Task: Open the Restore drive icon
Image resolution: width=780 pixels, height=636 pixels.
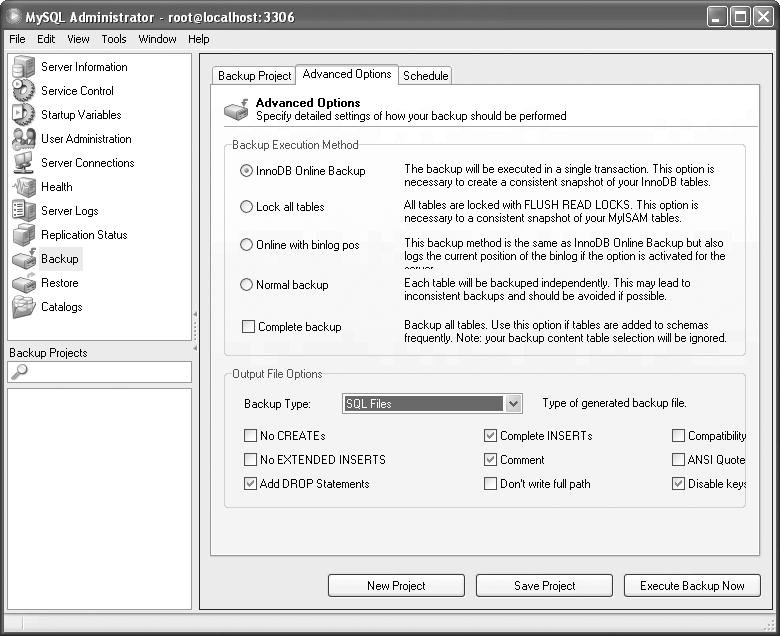Action: point(23,283)
